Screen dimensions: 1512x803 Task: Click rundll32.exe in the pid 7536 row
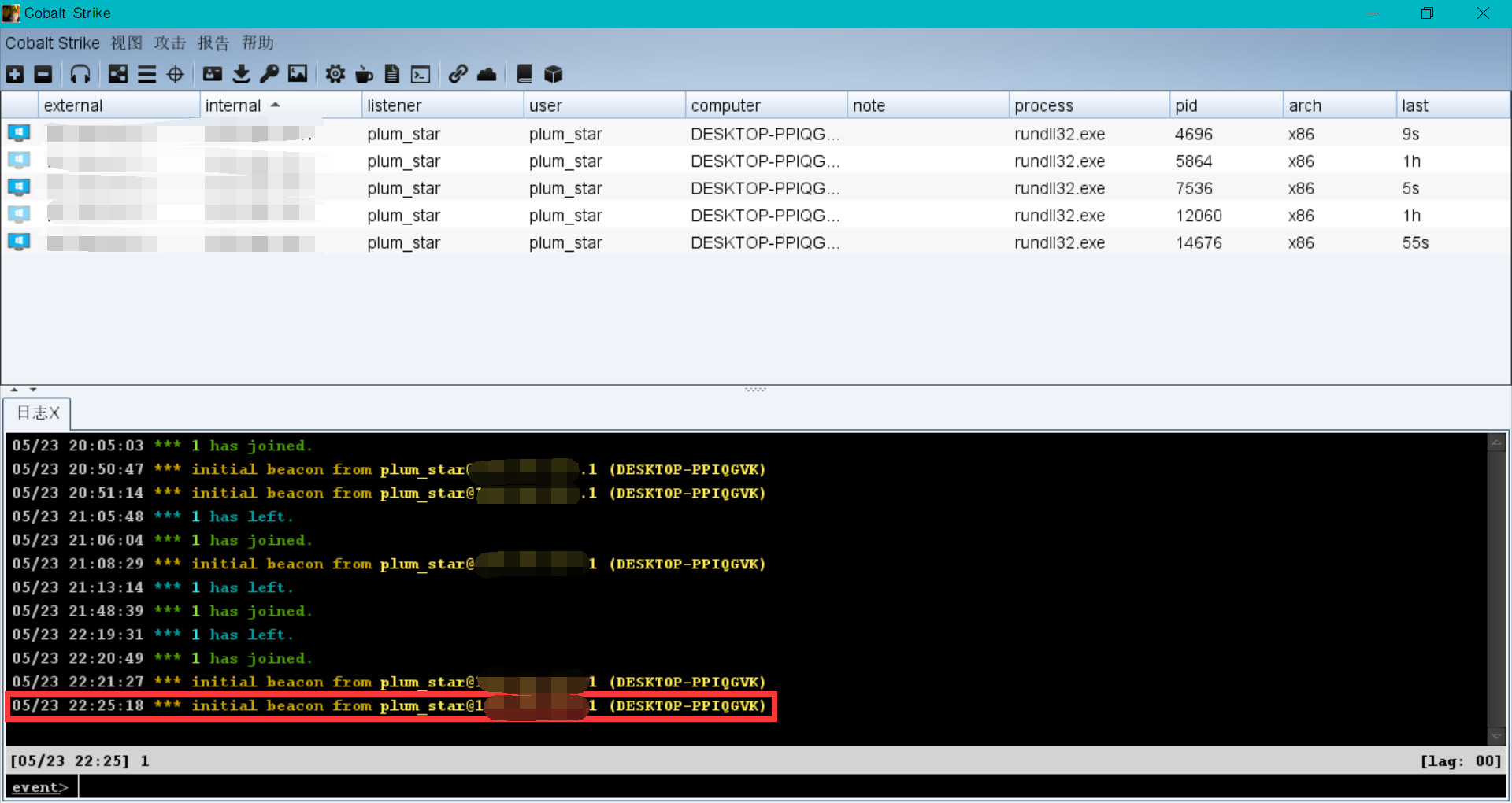point(1059,188)
